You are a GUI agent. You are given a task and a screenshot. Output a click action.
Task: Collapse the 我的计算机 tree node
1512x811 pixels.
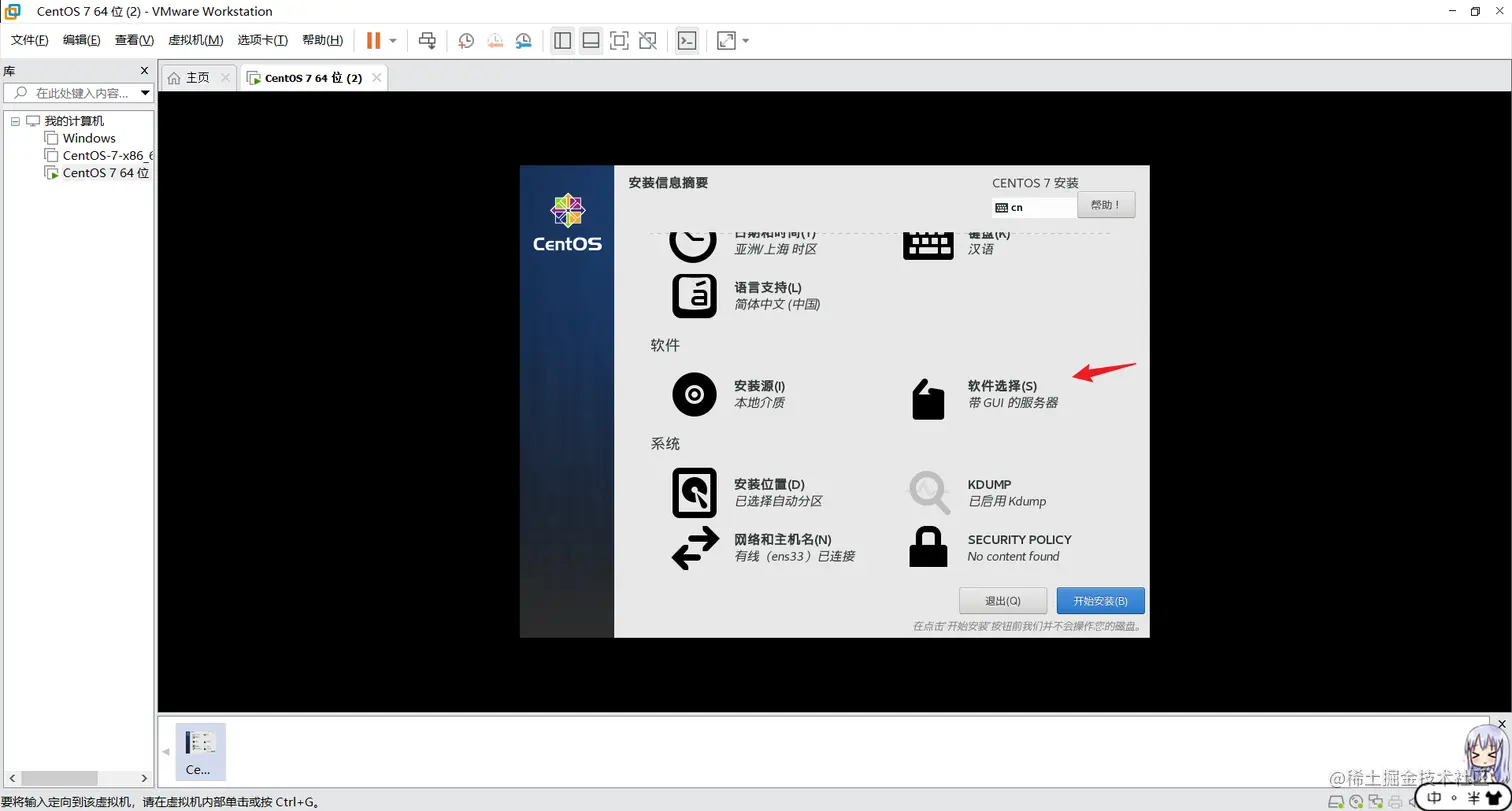[15, 121]
